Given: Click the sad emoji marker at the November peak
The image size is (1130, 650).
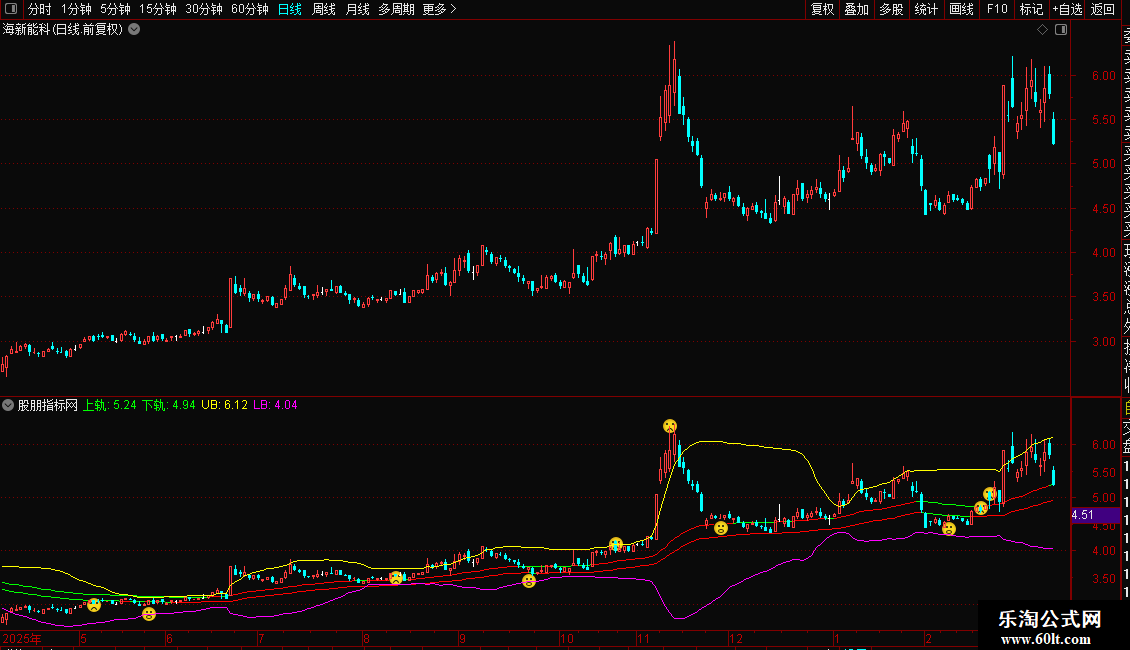Looking at the screenshot, I should coord(670,426).
